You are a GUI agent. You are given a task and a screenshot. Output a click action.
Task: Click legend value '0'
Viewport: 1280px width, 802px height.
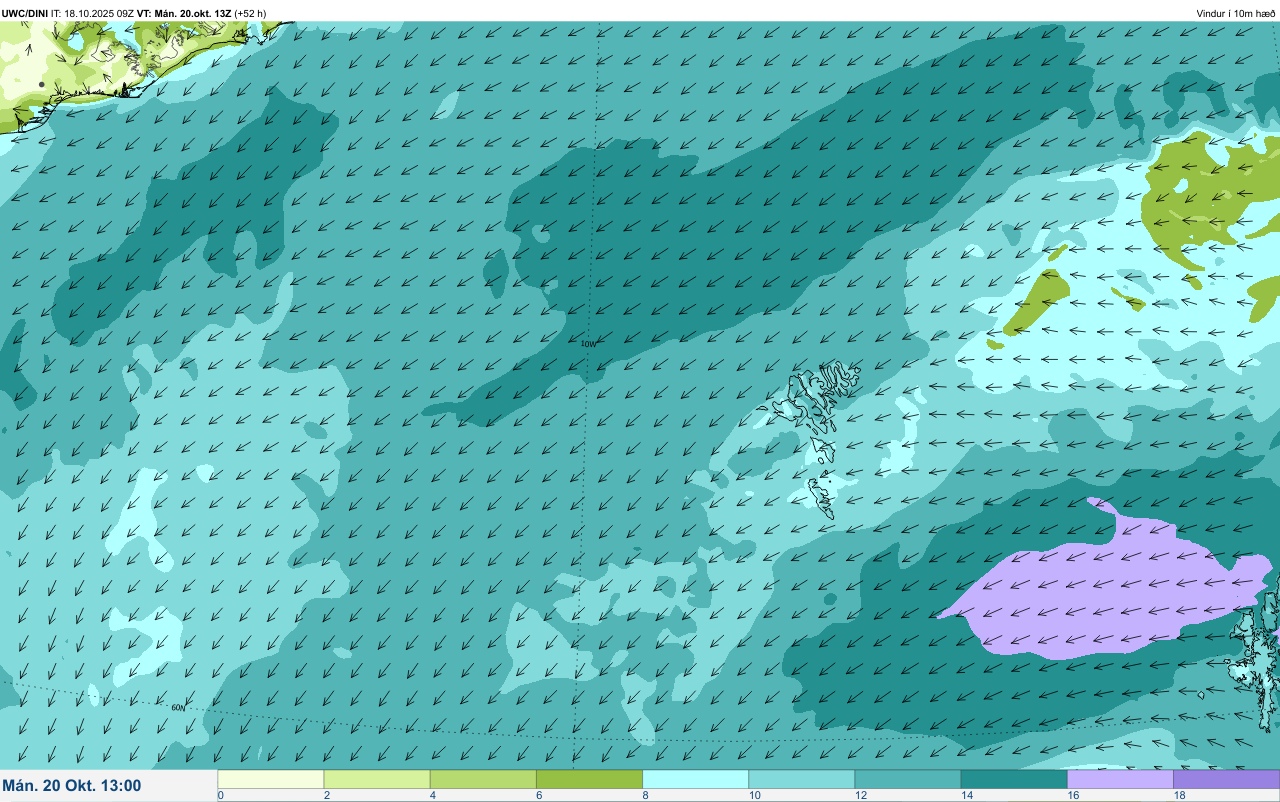[x=220, y=796]
